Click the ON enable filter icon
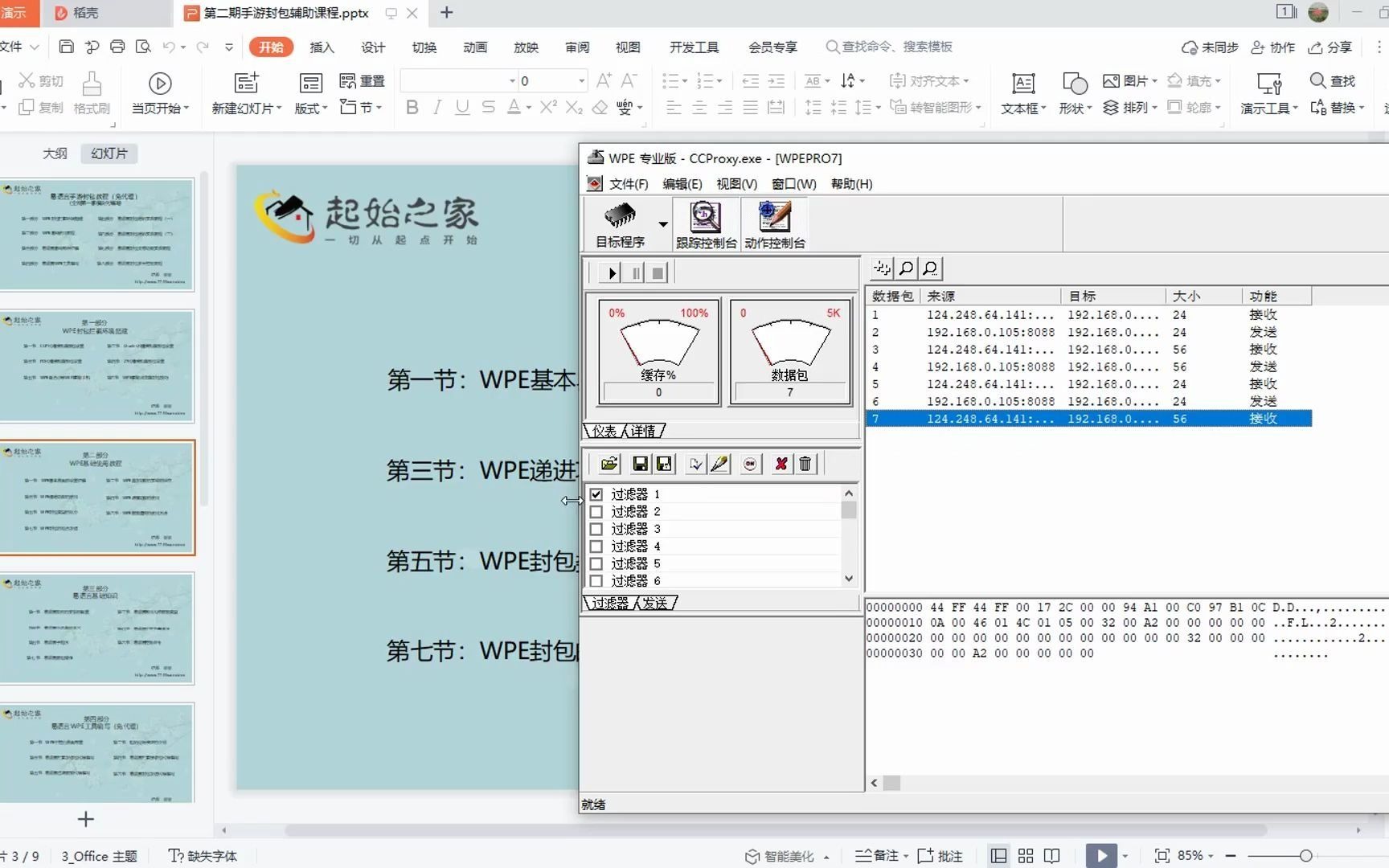 coord(750,464)
